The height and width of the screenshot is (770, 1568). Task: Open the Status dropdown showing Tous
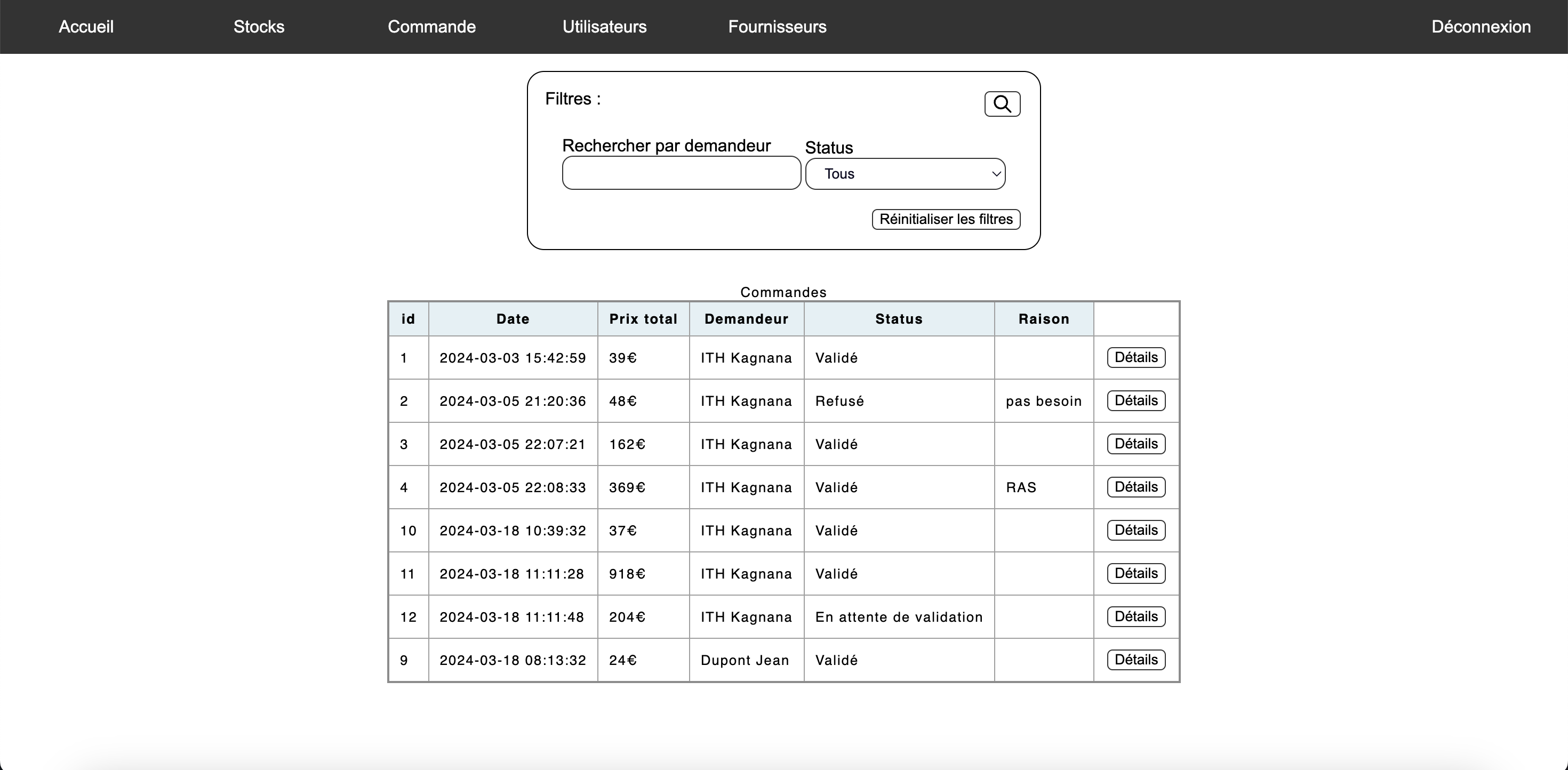click(905, 173)
